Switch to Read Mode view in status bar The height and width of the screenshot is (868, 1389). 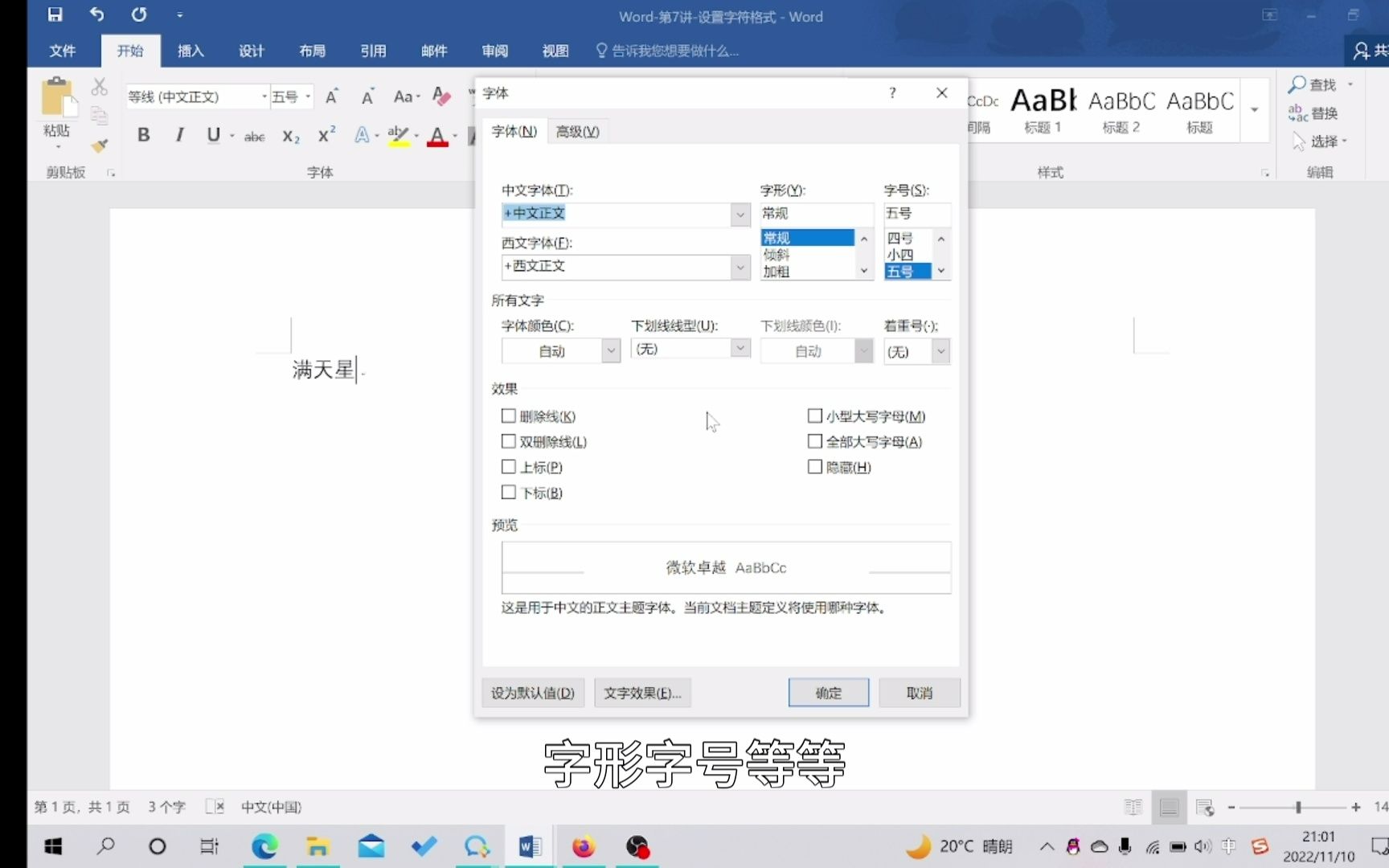(1133, 807)
